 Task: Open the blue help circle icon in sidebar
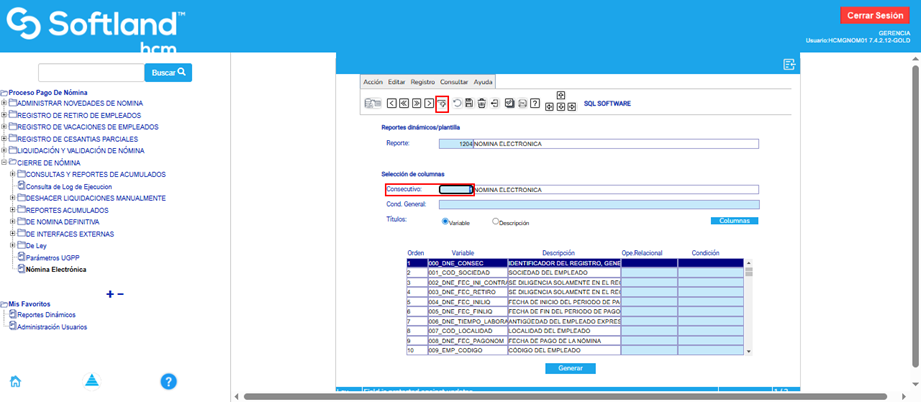click(x=169, y=381)
